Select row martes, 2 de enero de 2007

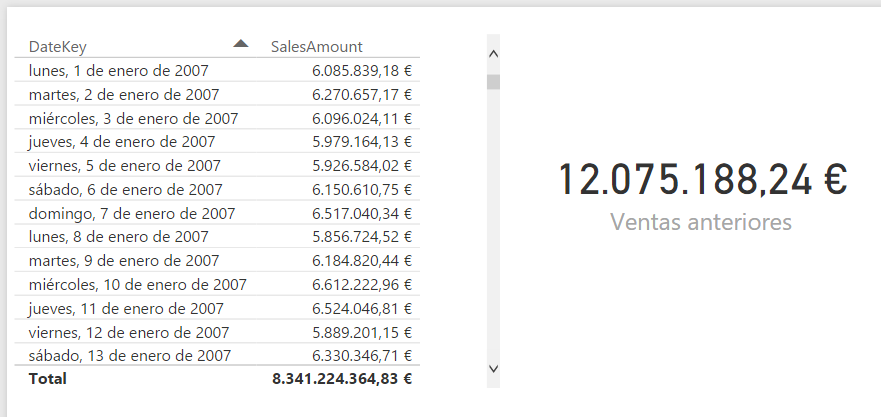pyautogui.click(x=217, y=94)
